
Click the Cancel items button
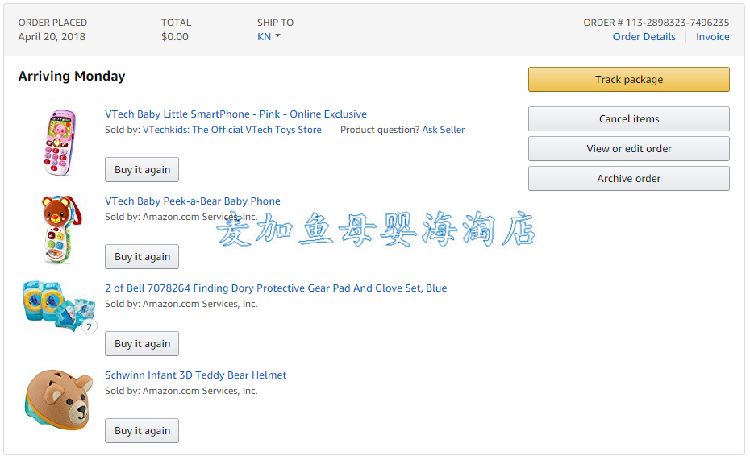pyautogui.click(x=629, y=119)
